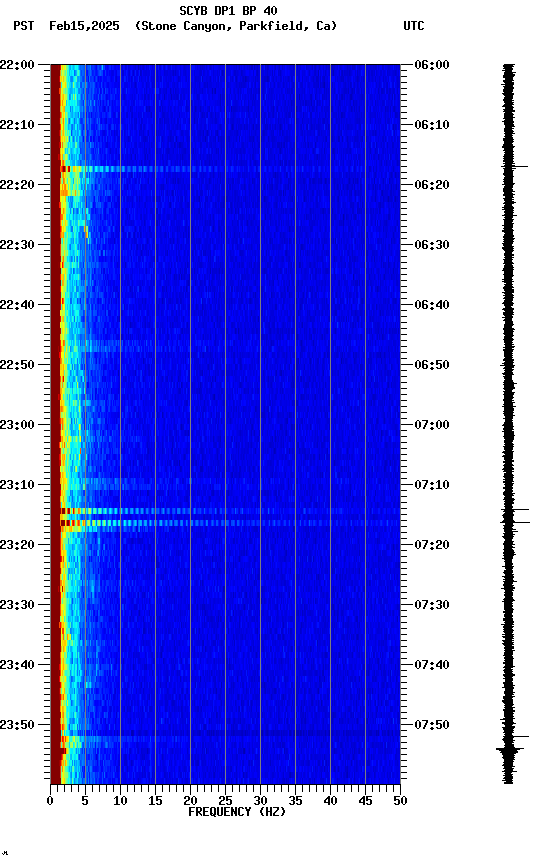
Task: Click the 22:30 PST time label
Action: click(17, 245)
